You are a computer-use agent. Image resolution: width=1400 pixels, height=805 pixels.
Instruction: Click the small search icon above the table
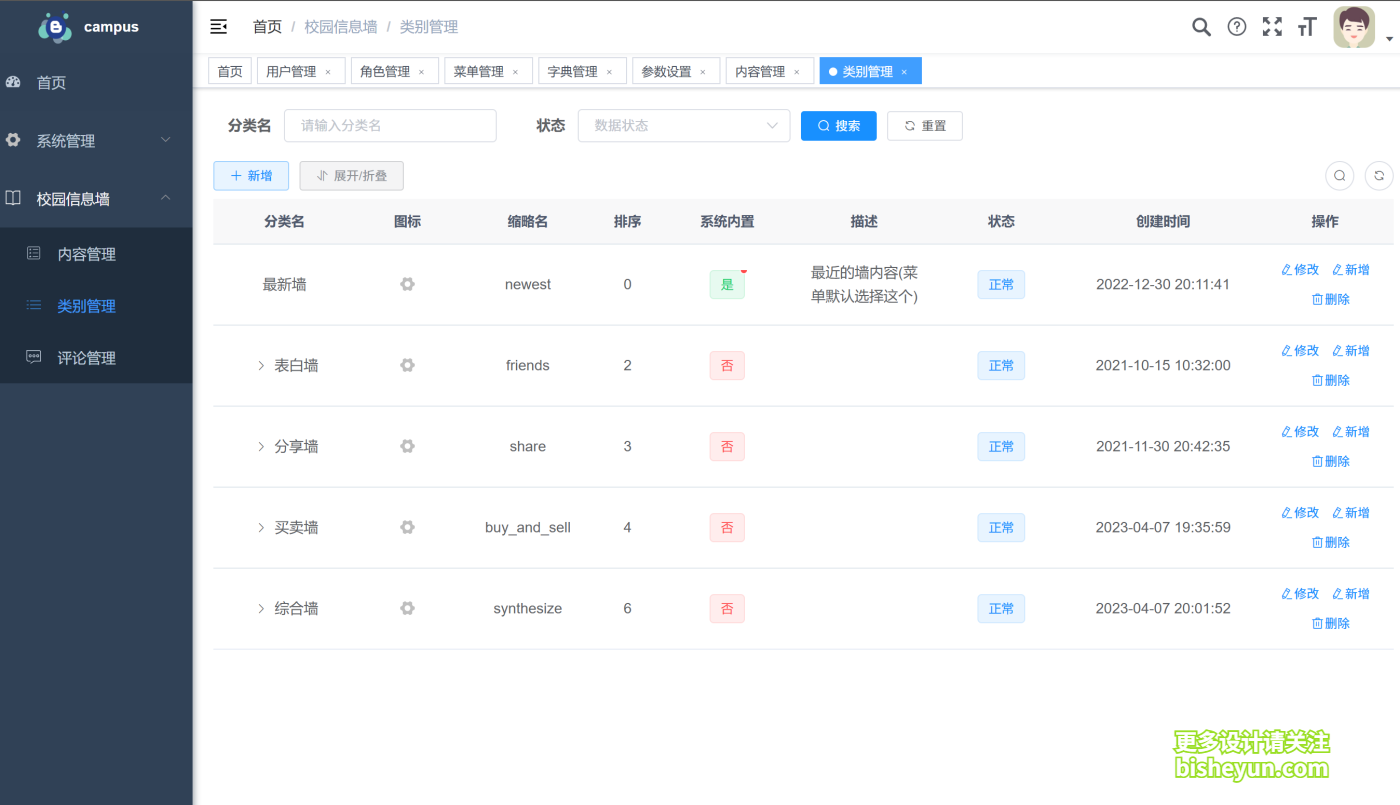click(1339, 175)
